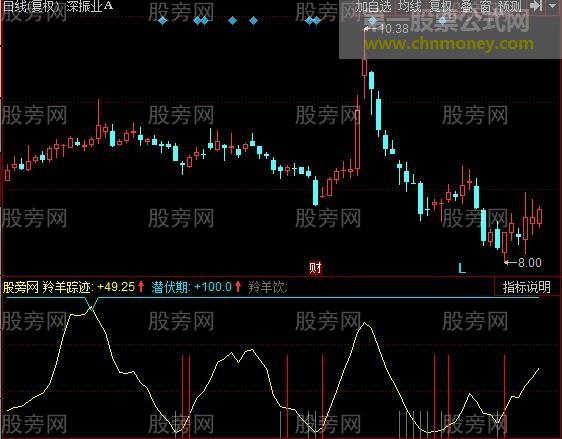Expand the 羚羊饮 indicator parameter label
Screen dimensions: 562x439
pyautogui.click(x=267, y=287)
